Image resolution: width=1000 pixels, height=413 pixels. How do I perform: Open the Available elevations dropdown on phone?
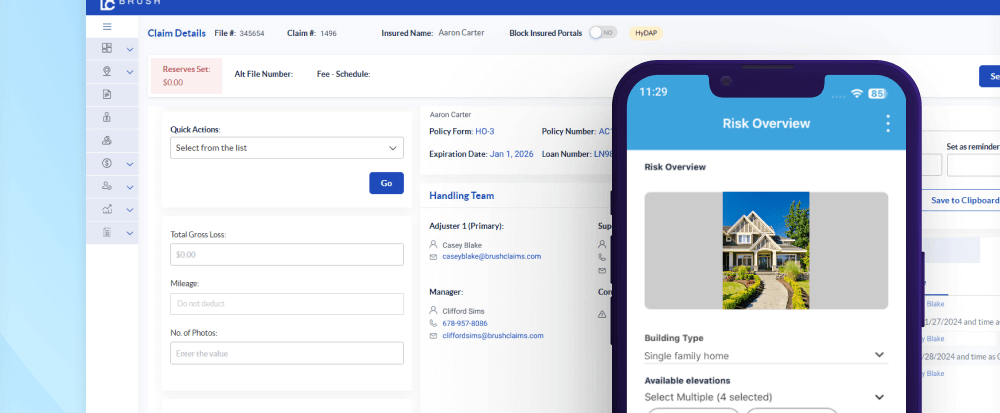click(766, 397)
